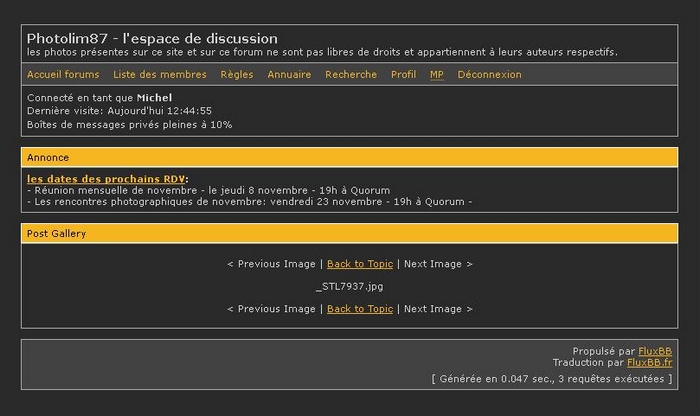Go to Next Image above the filename

[438, 264]
